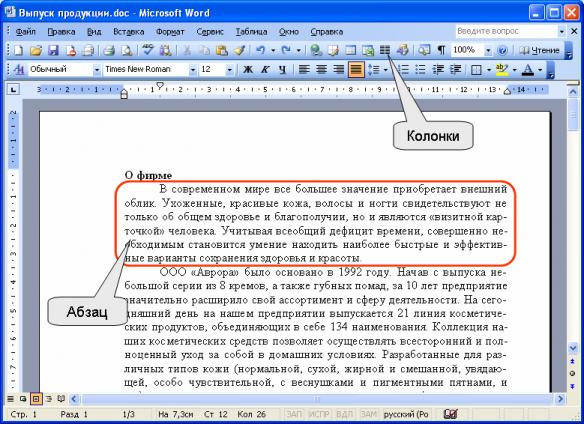584x424 pixels.
Task: Center the paragraph text
Action: [321, 70]
